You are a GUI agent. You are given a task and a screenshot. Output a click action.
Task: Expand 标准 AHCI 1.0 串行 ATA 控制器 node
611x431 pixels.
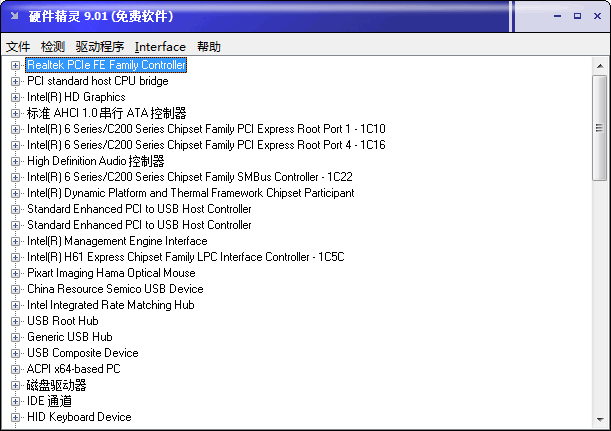pos(15,113)
